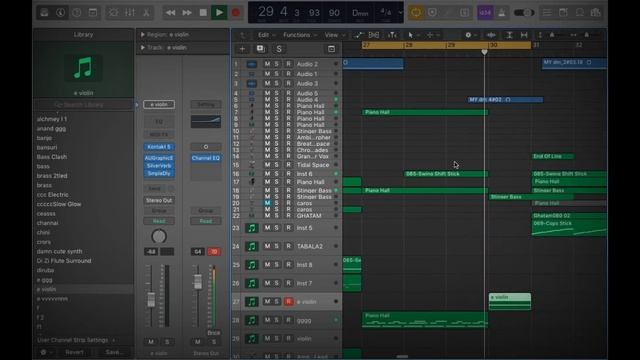
Task: Open the AUGraphicEQ plug-in slot
Action: coord(159,158)
